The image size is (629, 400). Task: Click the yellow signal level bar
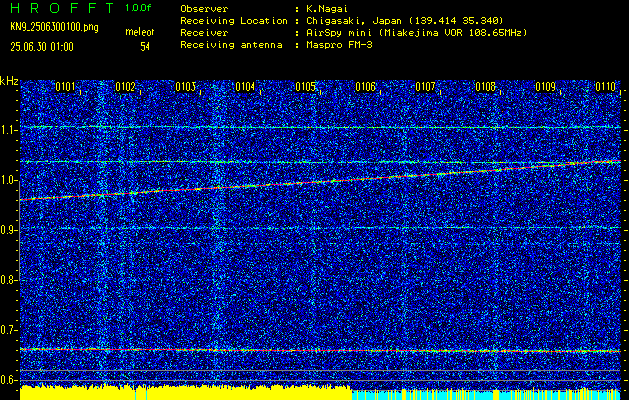(186, 392)
